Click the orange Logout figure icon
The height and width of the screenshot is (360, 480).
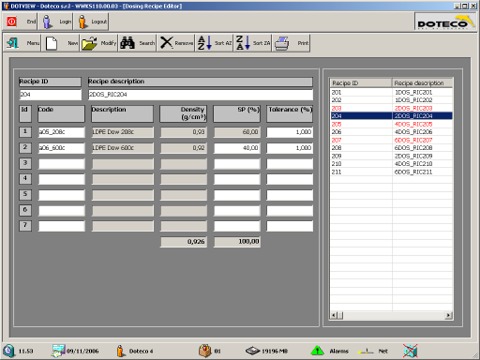tap(83, 22)
